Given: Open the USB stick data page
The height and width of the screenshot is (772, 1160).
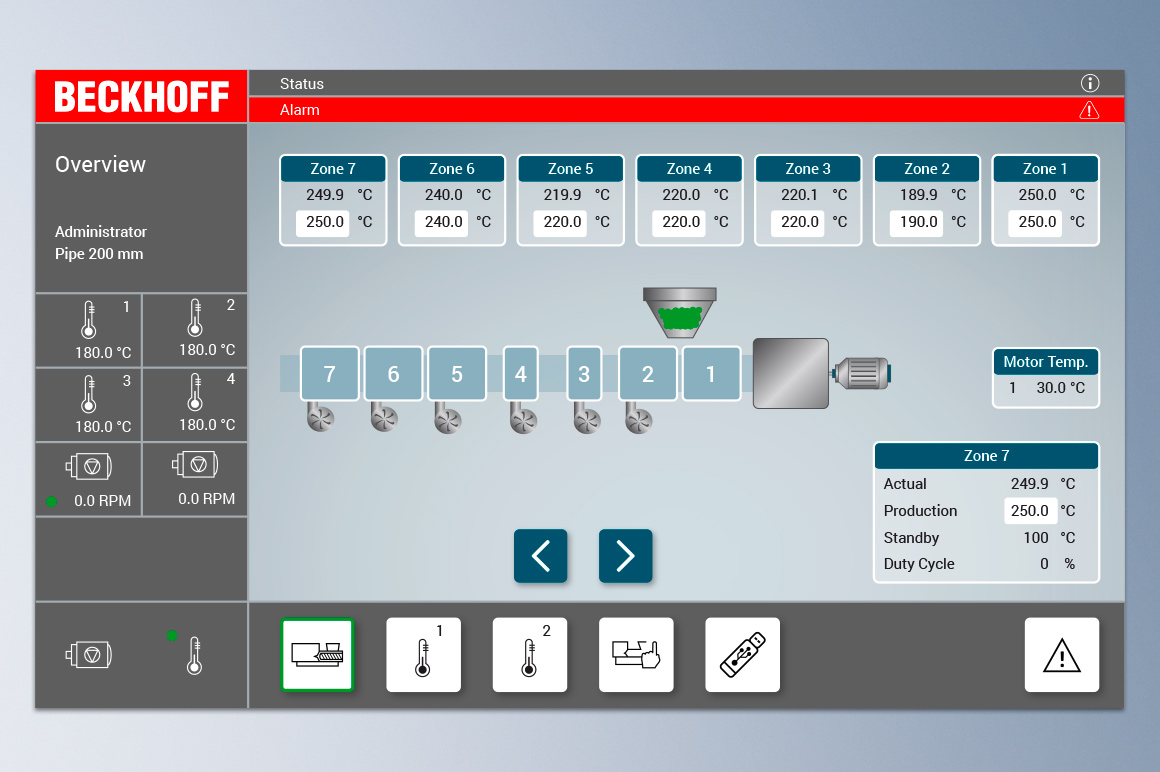Looking at the screenshot, I should click(x=742, y=655).
